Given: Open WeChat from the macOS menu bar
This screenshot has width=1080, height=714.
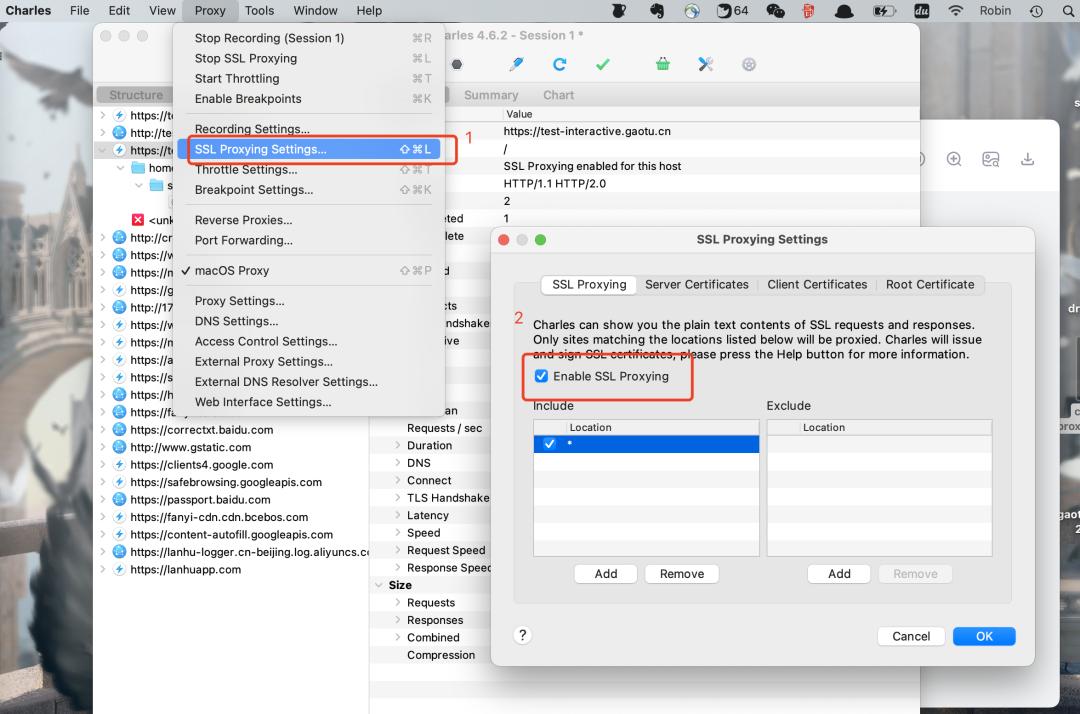Looking at the screenshot, I should [775, 11].
